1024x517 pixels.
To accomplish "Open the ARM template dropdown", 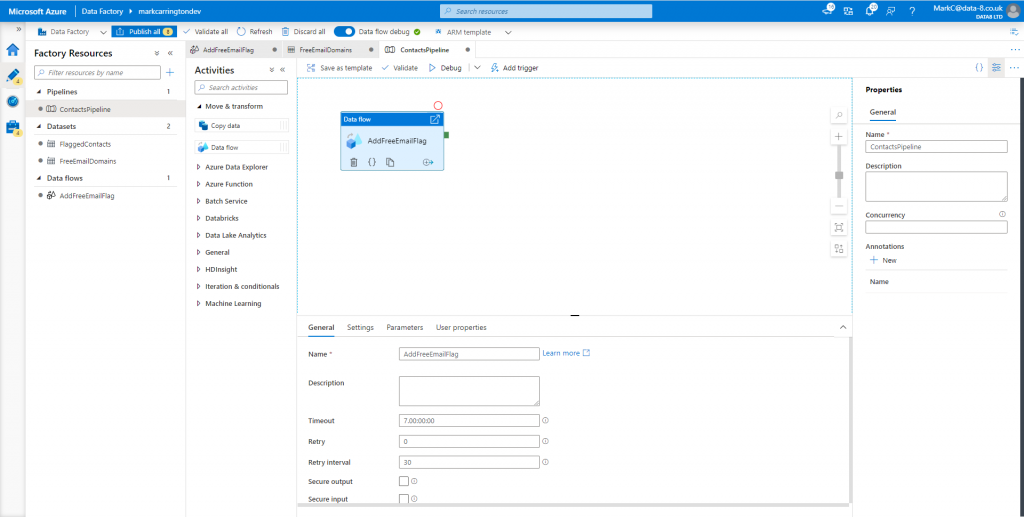I will point(508,32).
